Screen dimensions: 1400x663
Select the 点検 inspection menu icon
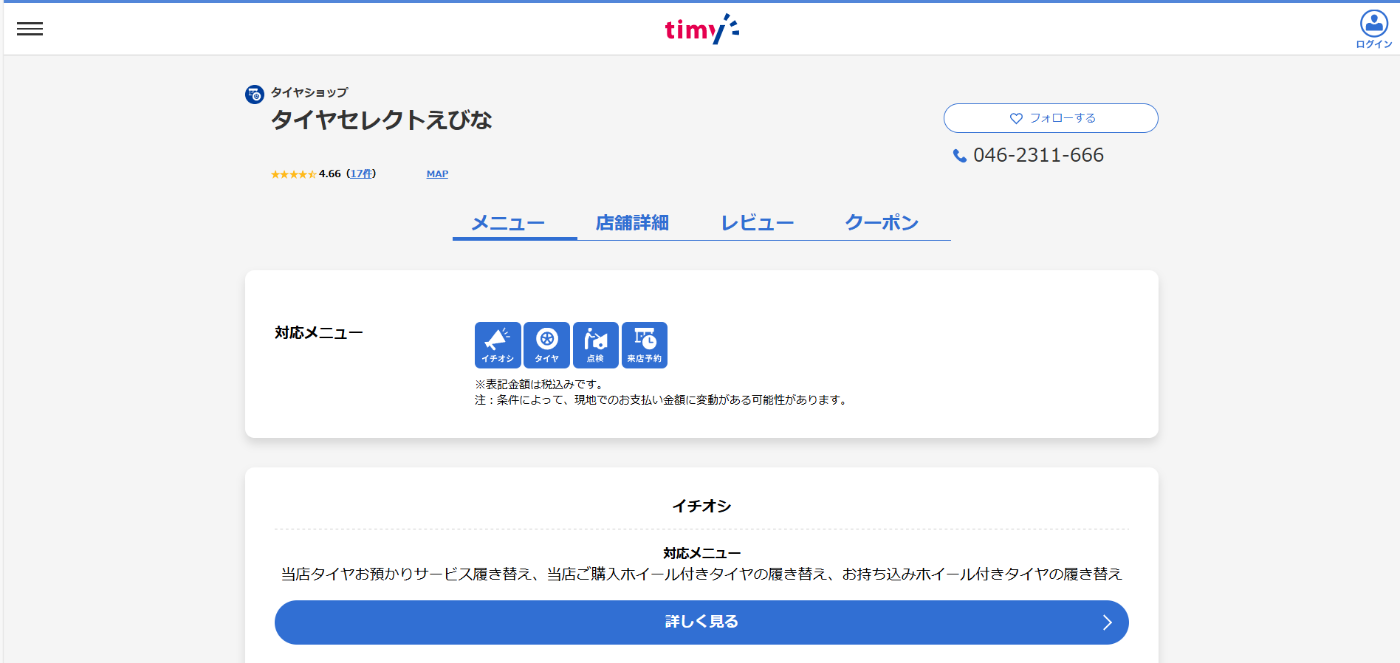[x=596, y=345]
